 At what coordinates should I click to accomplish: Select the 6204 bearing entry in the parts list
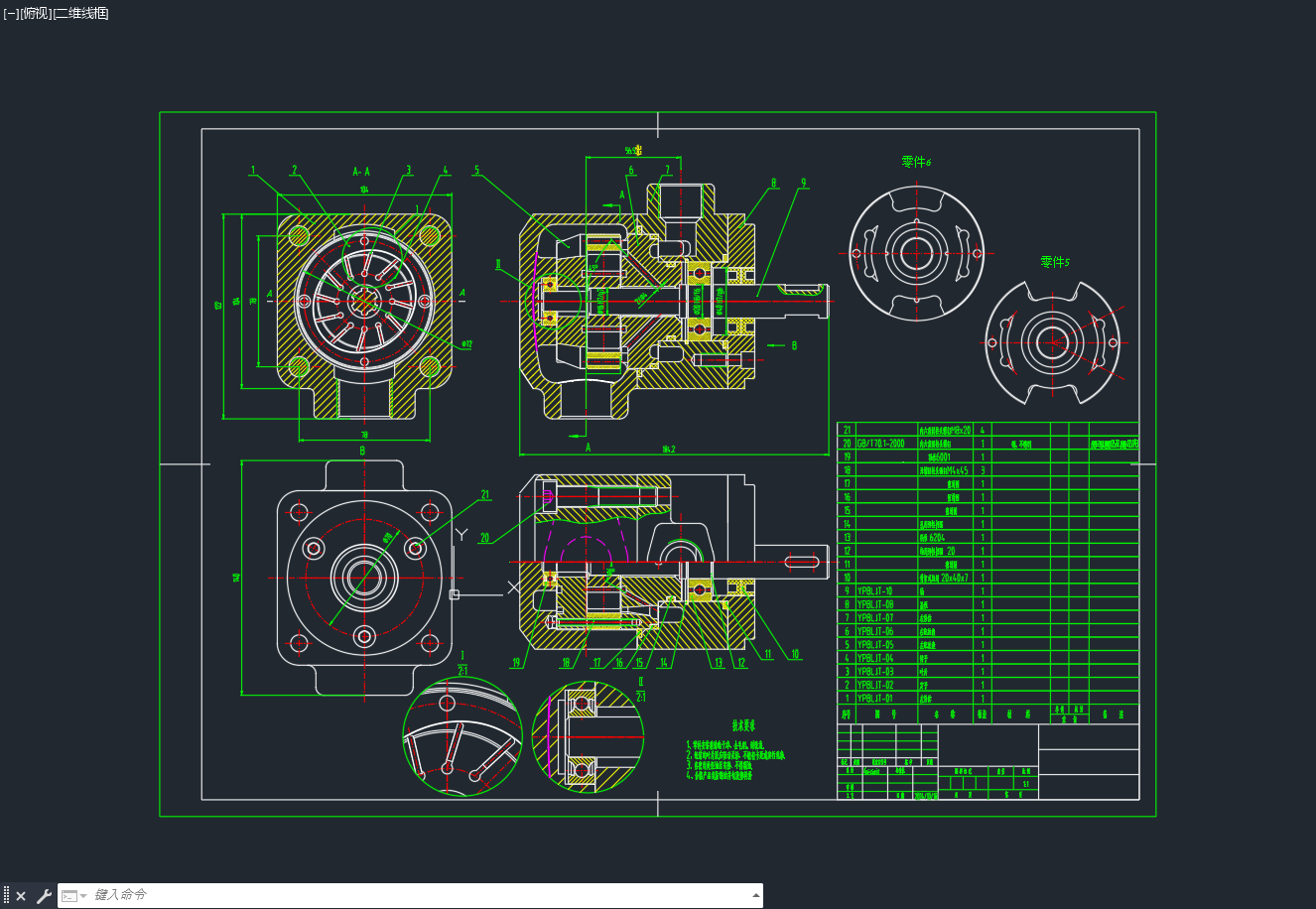point(936,537)
